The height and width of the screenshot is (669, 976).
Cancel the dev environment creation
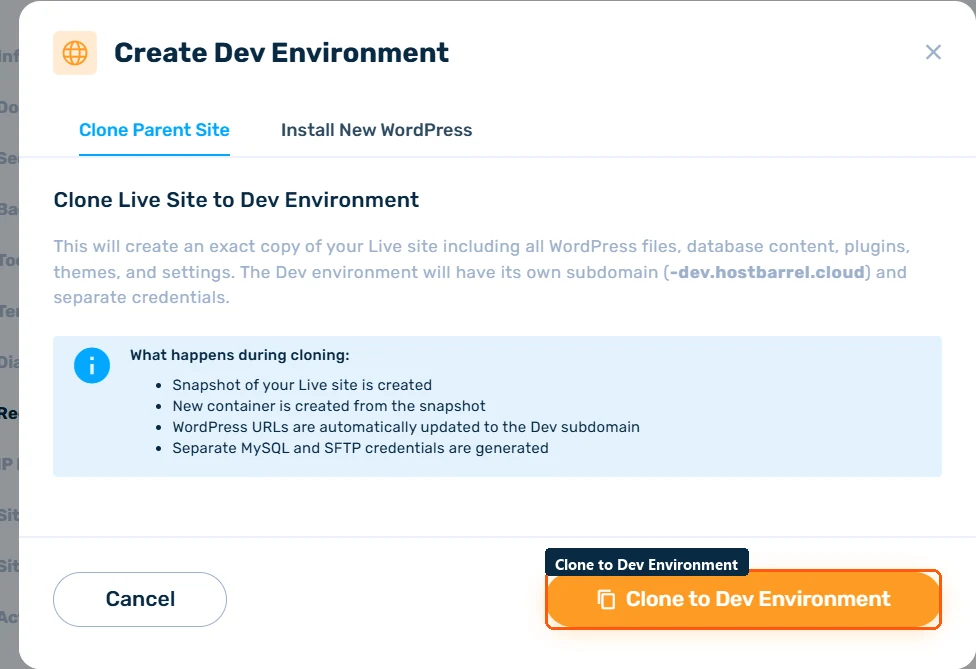tap(140, 599)
